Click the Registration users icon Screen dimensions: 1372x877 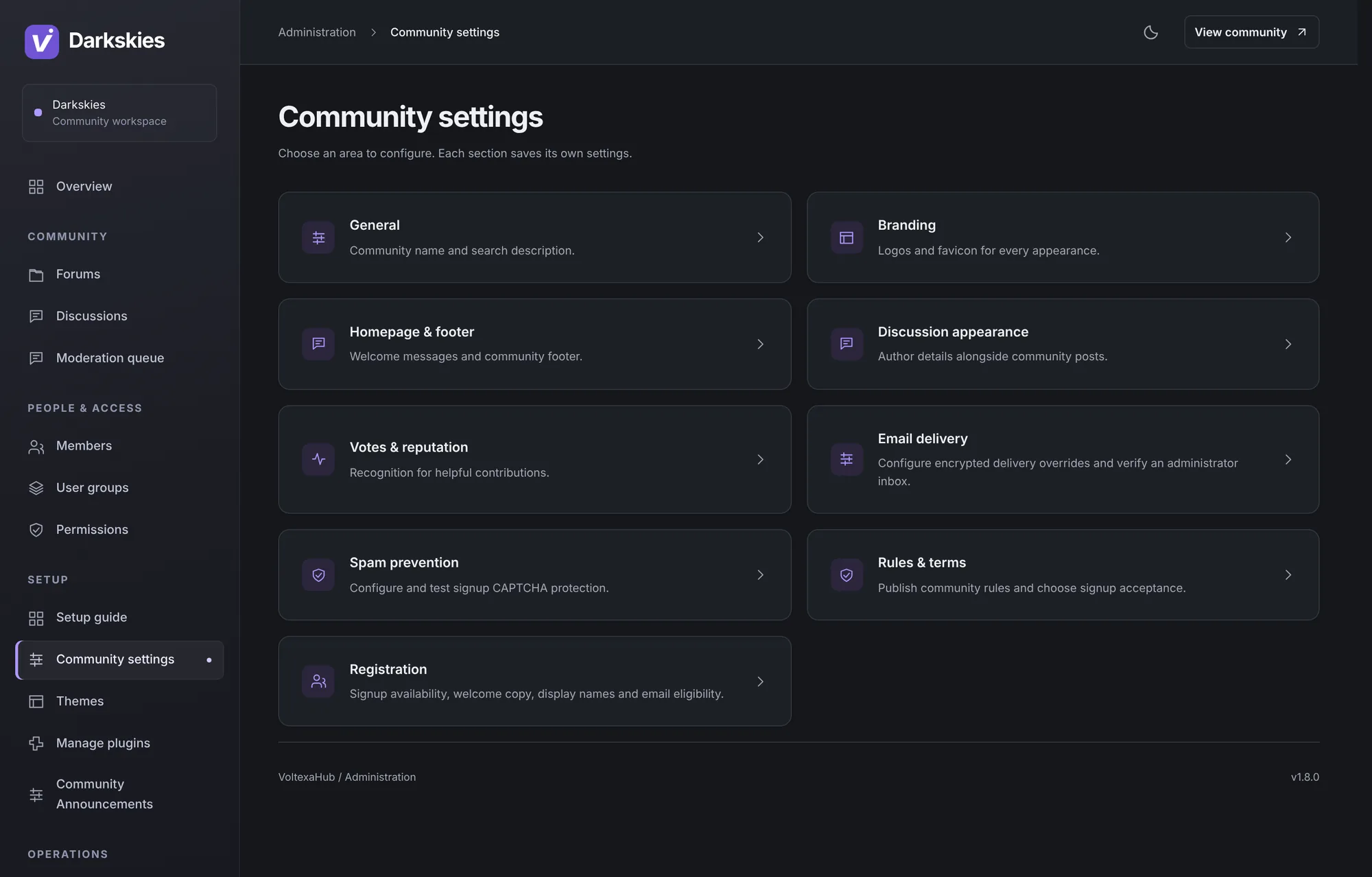318,681
